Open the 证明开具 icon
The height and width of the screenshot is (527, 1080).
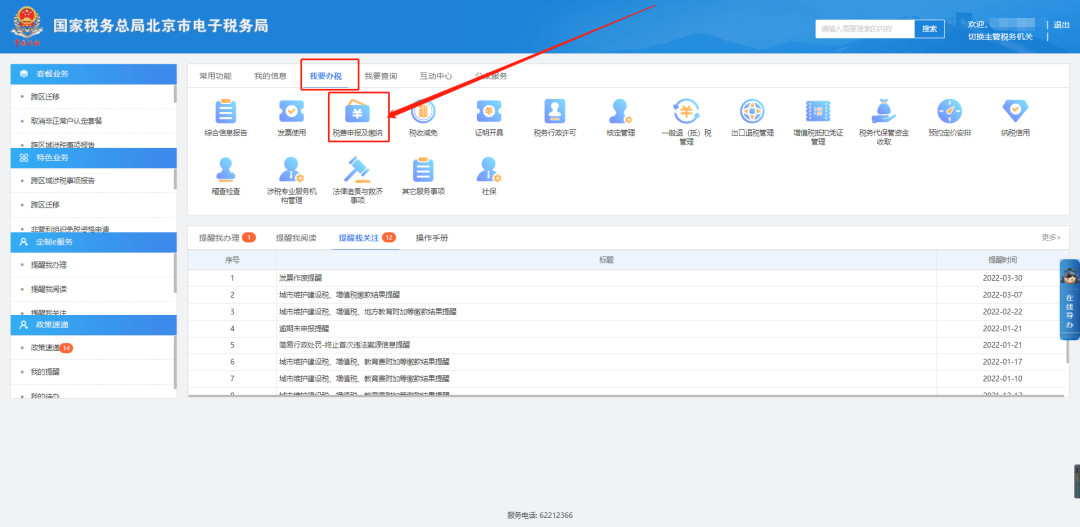pyautogui.click(x=489, y=111)
